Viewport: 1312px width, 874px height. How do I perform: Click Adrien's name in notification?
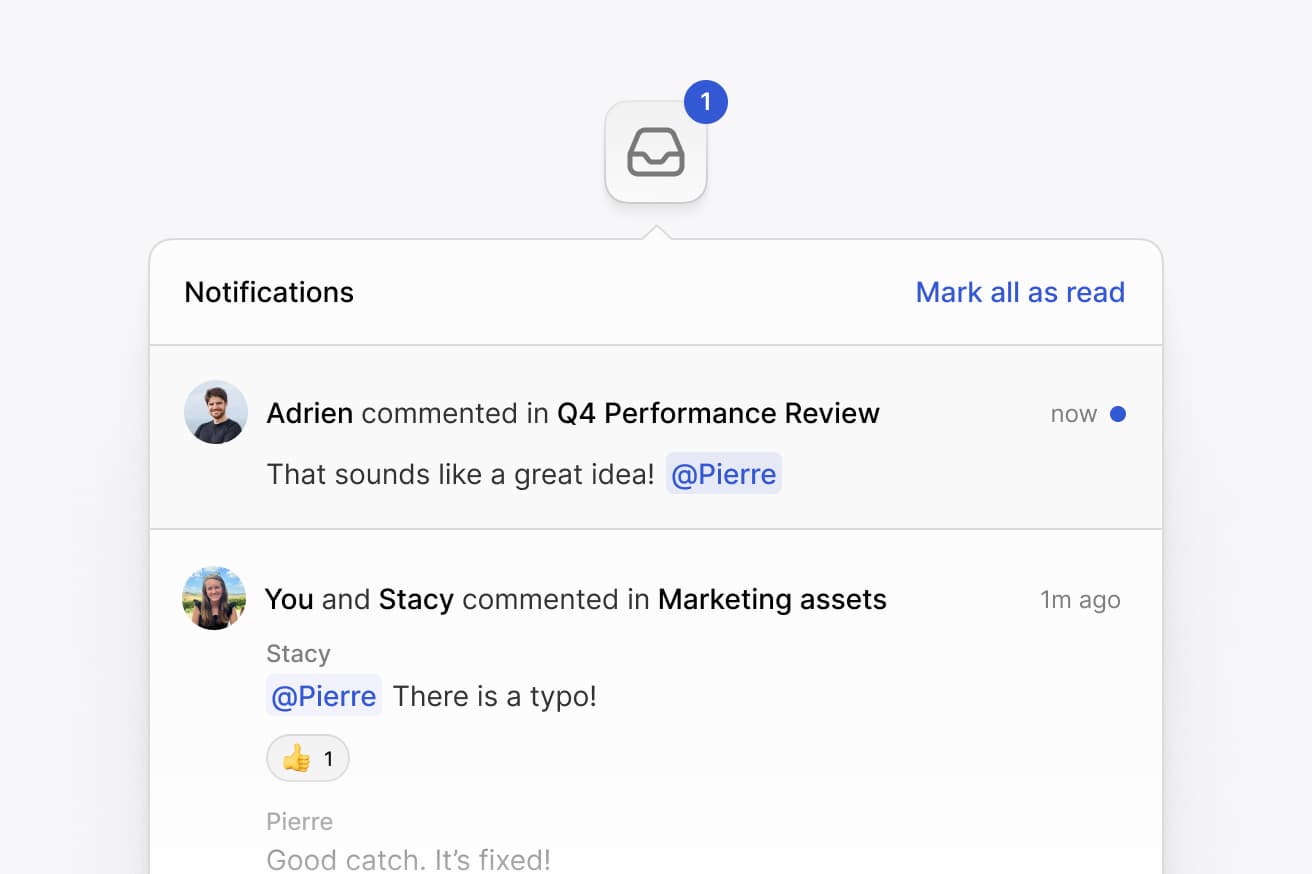click(310, 413)
